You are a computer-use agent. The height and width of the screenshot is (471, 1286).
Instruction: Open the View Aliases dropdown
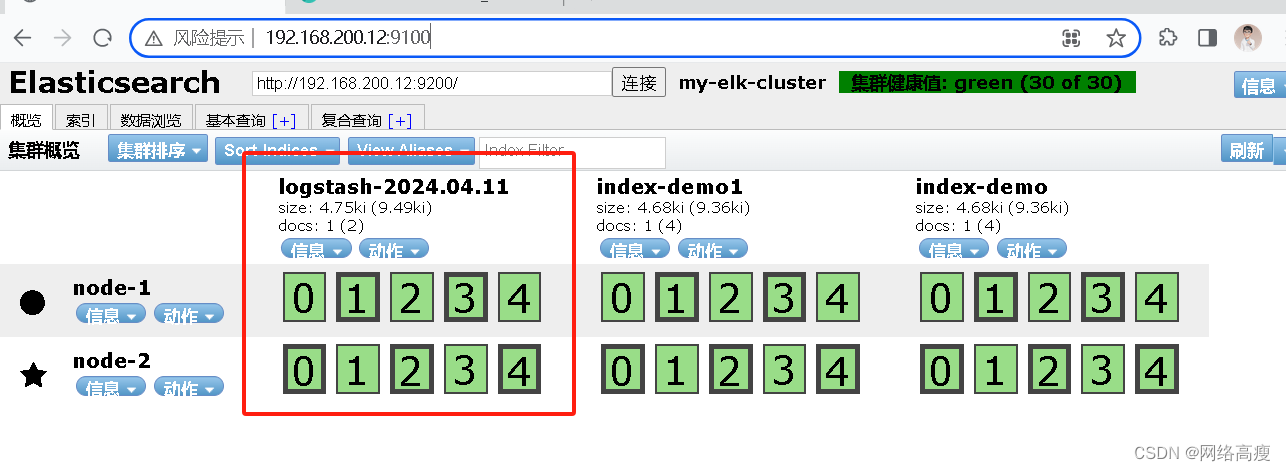click(x=412, y=150)
